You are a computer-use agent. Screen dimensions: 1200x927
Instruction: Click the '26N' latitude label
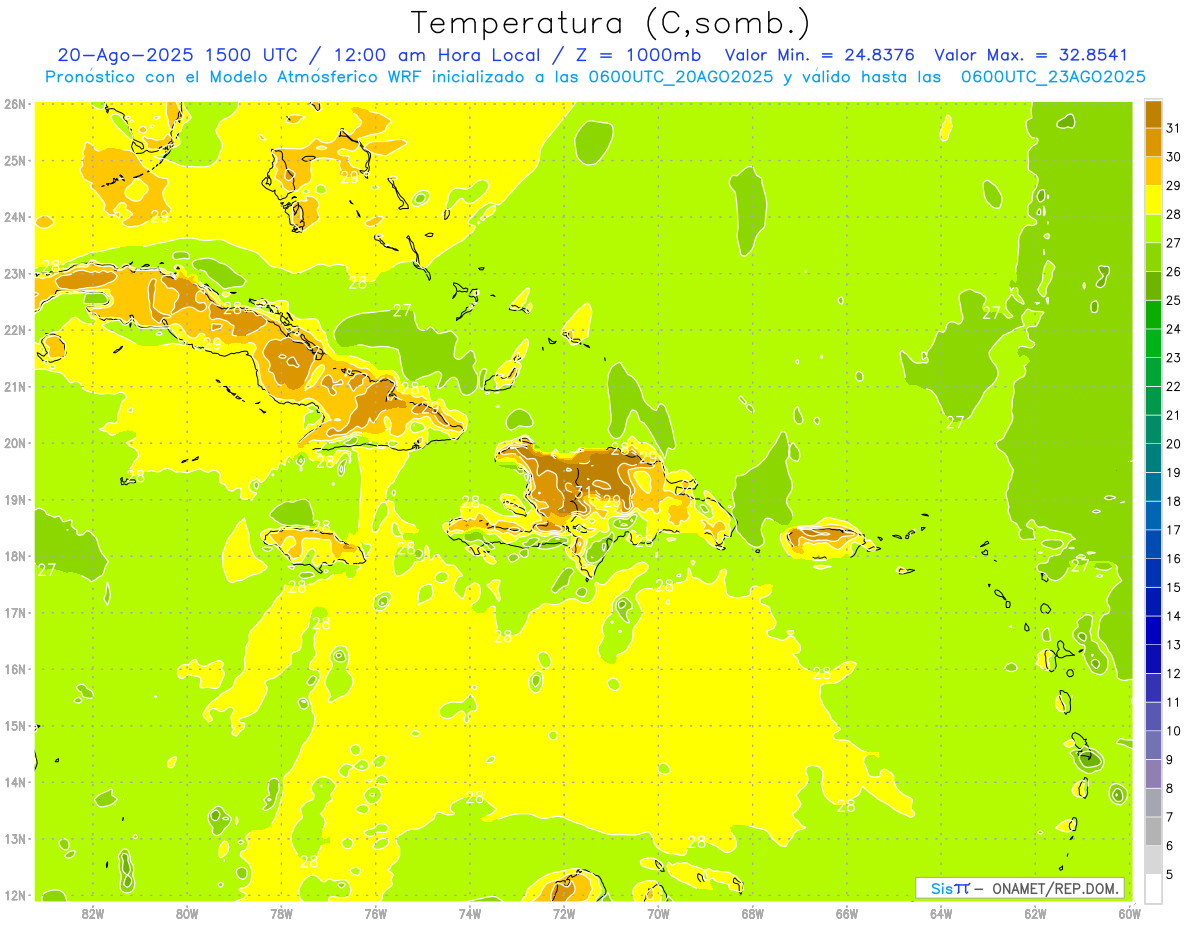(x=14, y=104)
